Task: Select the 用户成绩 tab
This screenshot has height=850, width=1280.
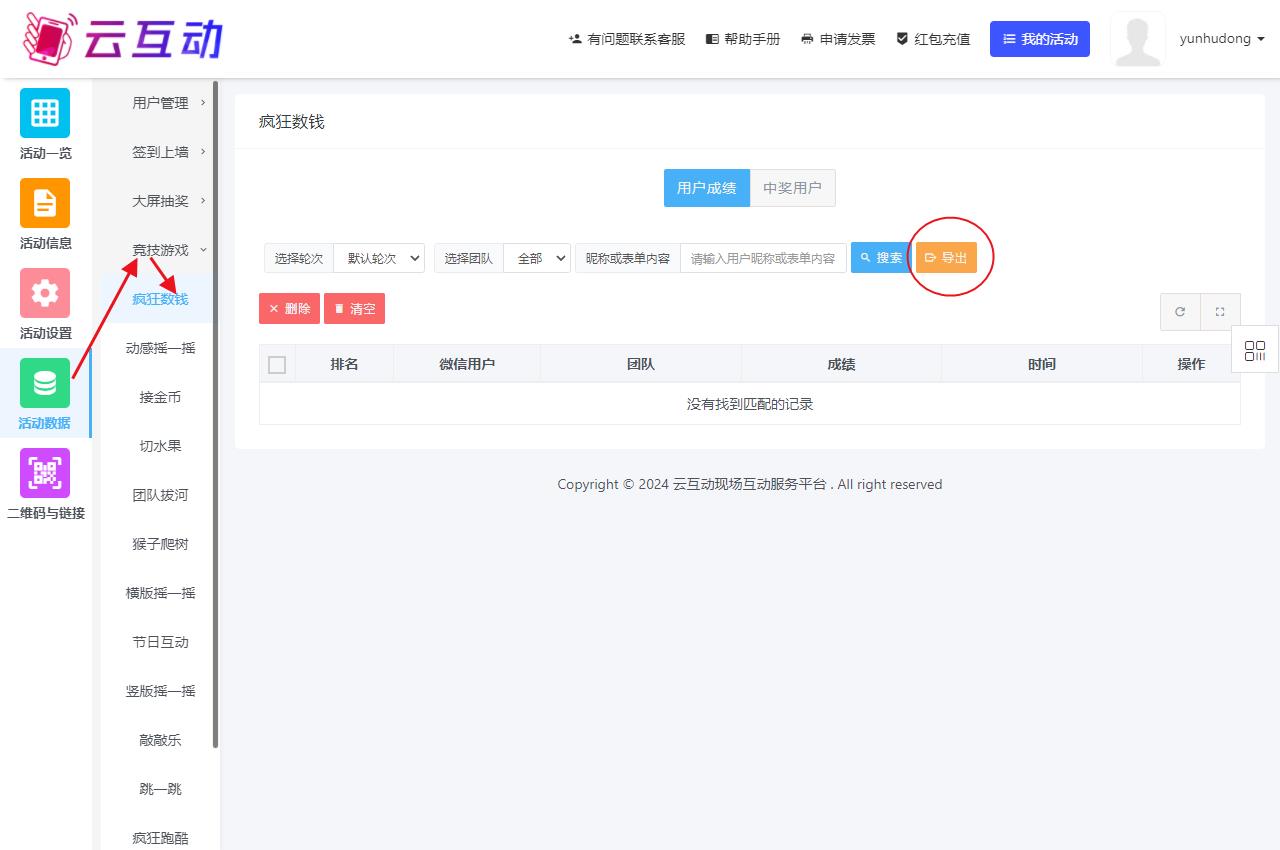Action: click(706, 188)
